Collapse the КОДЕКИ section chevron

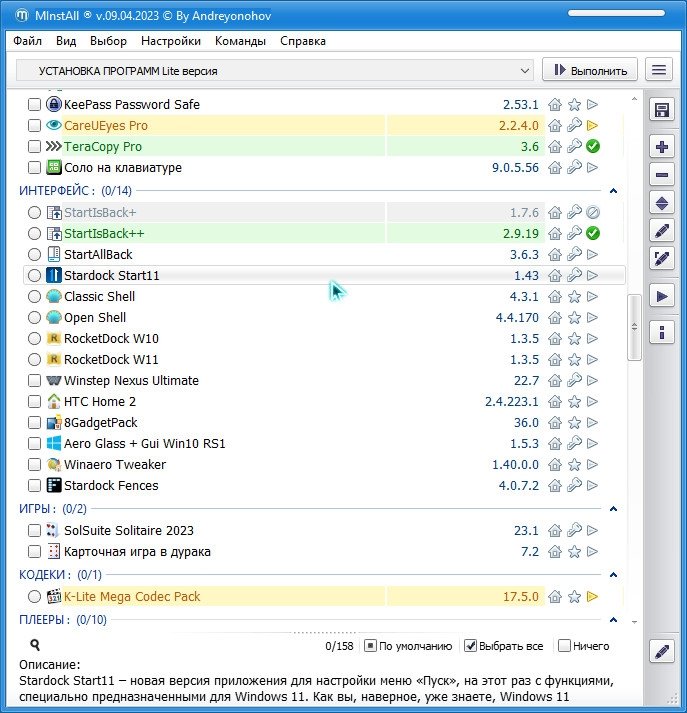click(613, 575)
